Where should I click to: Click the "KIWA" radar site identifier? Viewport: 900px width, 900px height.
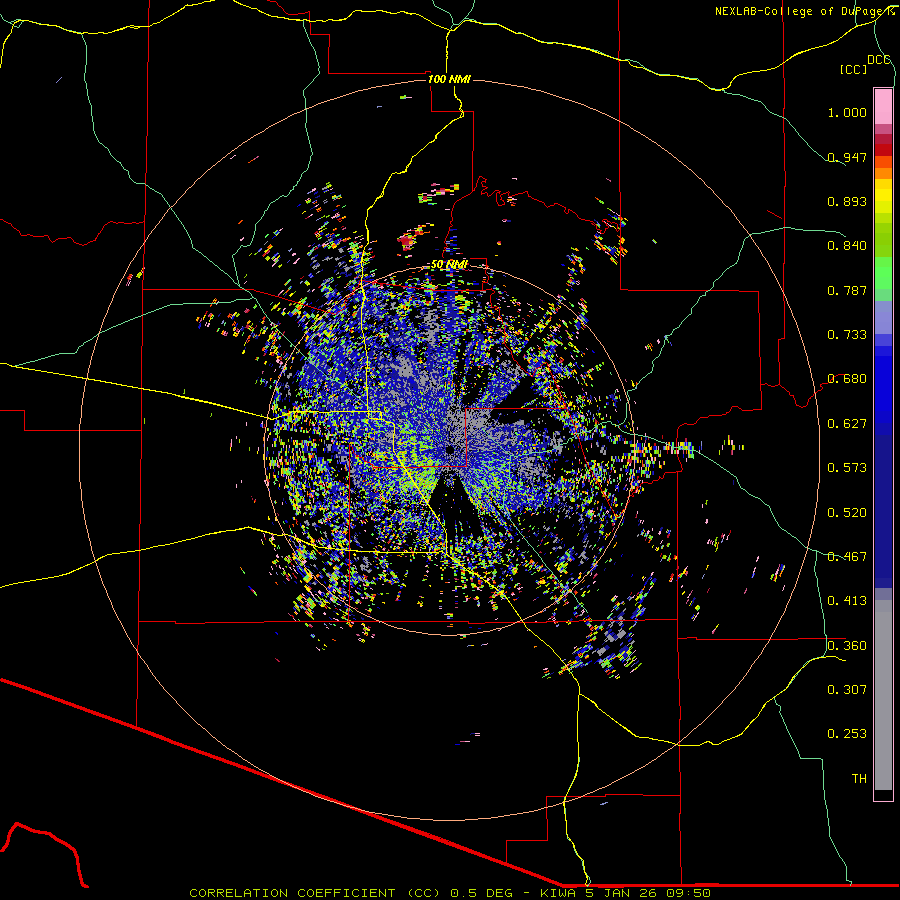click(557, 893)
